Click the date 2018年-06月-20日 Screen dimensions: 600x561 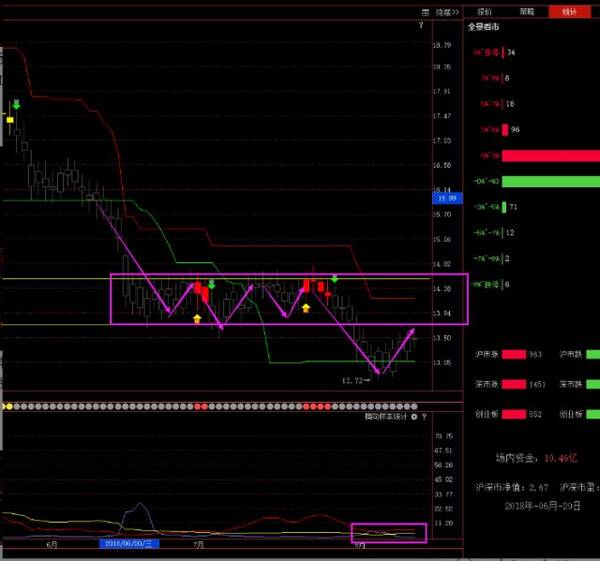(x=542, y=506)
